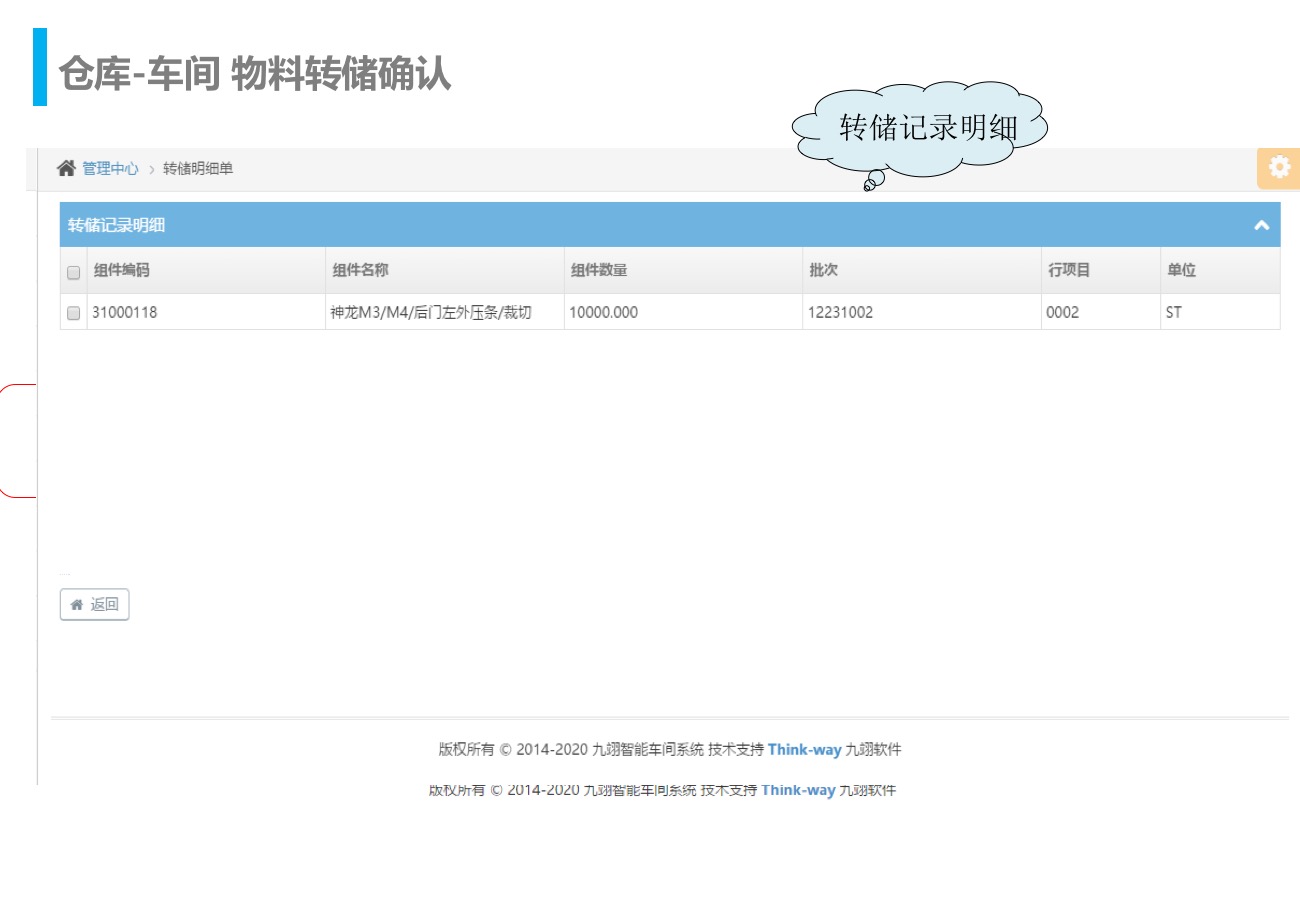Screen dimensions: 1300x900
Task: Select the 组件数量 column header
Action: click(x=599, y=271)
